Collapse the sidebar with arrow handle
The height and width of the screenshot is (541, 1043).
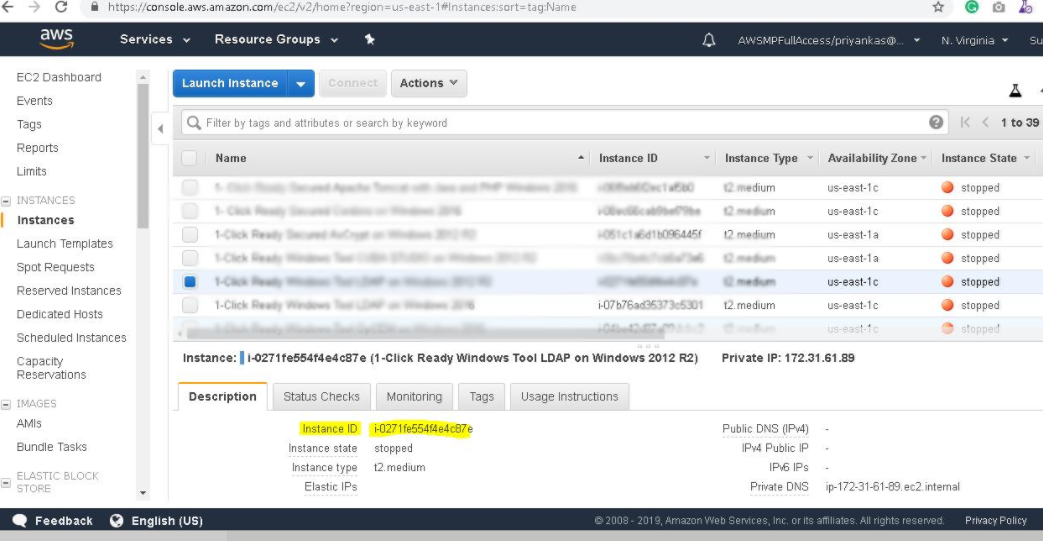tap(160, 129)
